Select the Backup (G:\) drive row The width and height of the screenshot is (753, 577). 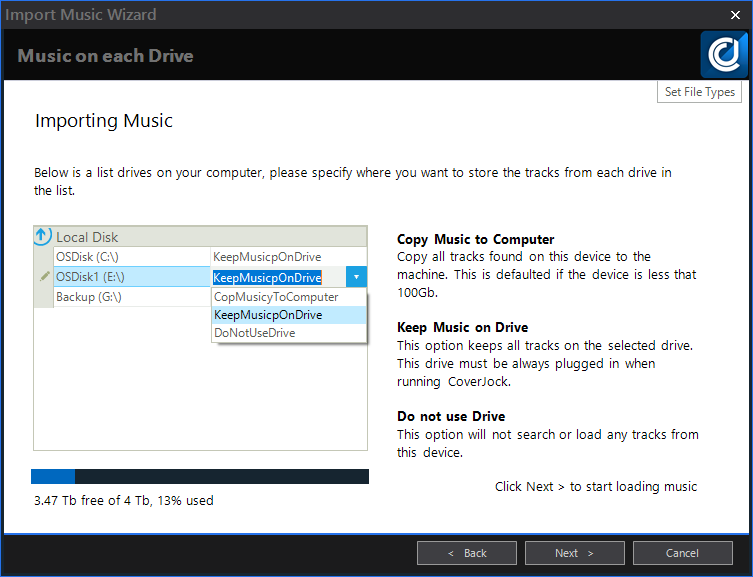coord(91,297)
